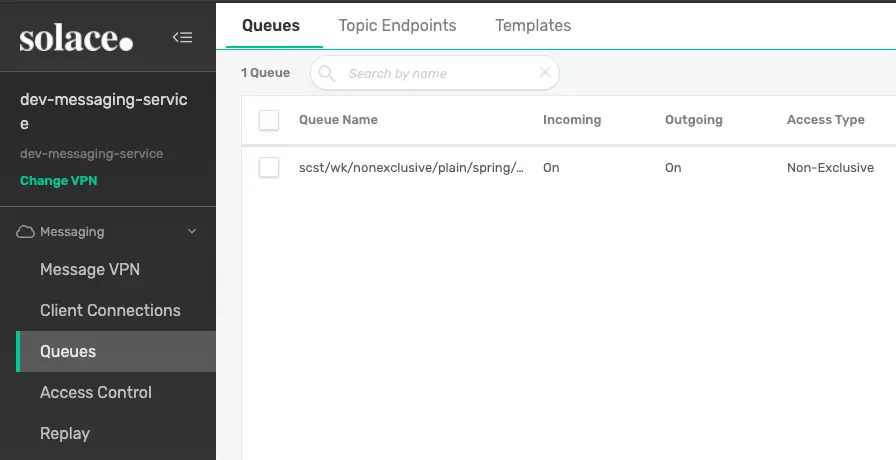Image resolution: width=896 pixels, height=460 pixels.
Task: Select all queues with header checkbox
Action: pyautogui.click(x=269, y=120)
